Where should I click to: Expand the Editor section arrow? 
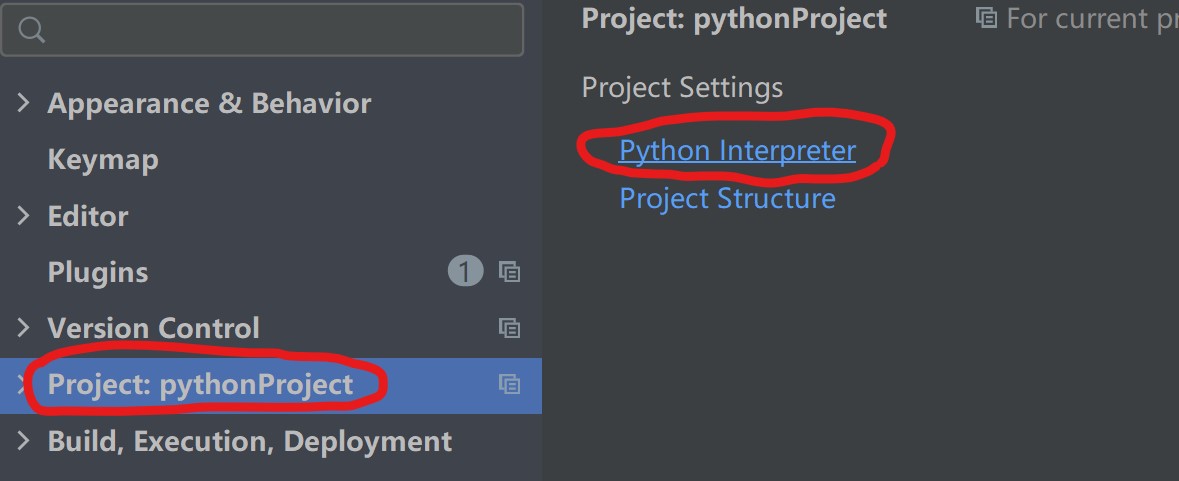(24, 216)
